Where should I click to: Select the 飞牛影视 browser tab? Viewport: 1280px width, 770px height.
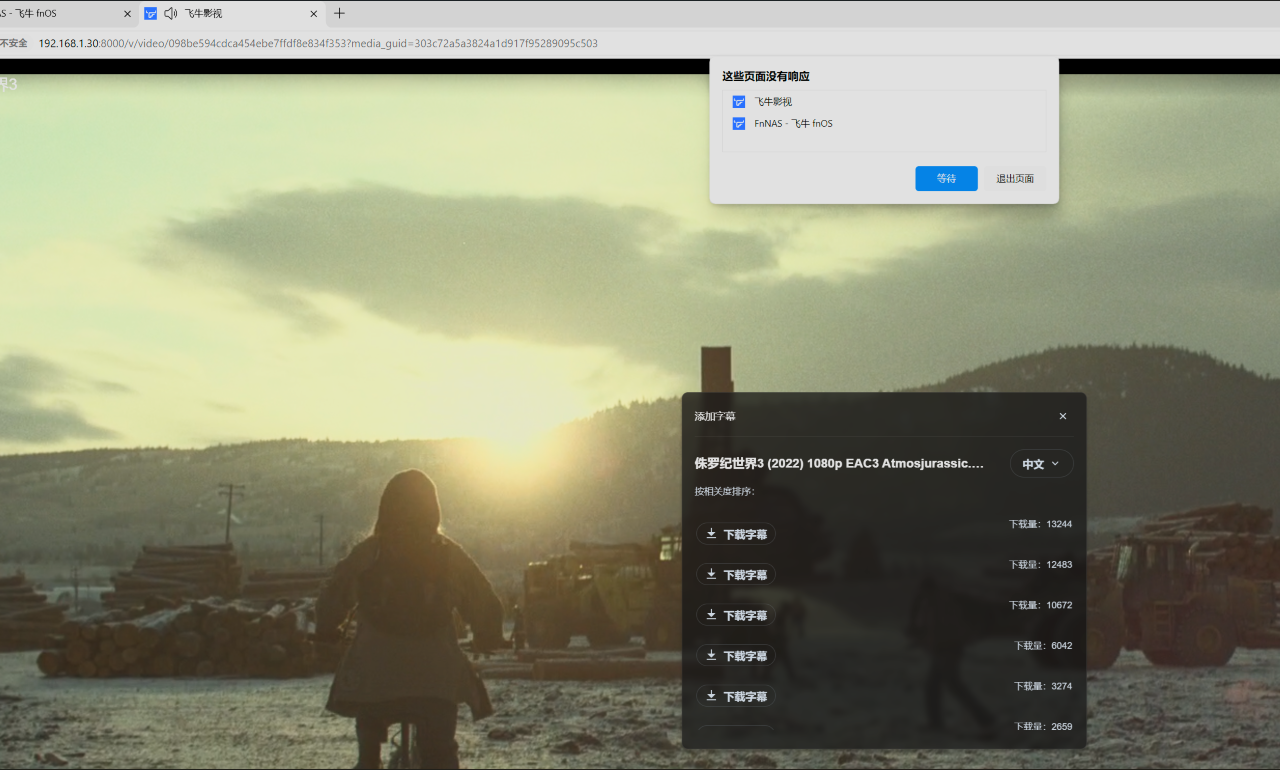[x=232, y=14]
